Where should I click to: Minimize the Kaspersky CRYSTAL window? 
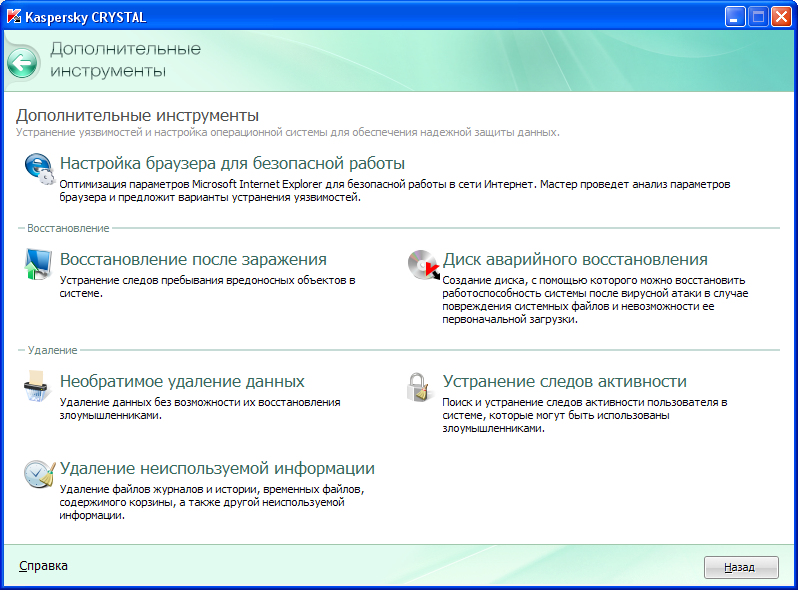[x=735, y=17]
